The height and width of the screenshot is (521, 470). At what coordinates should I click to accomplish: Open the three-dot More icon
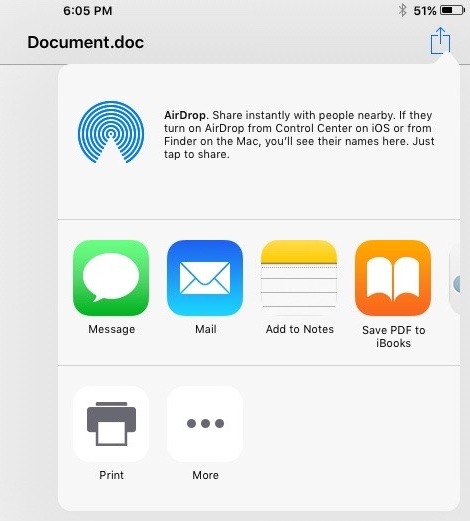click(x=205, y=424)
